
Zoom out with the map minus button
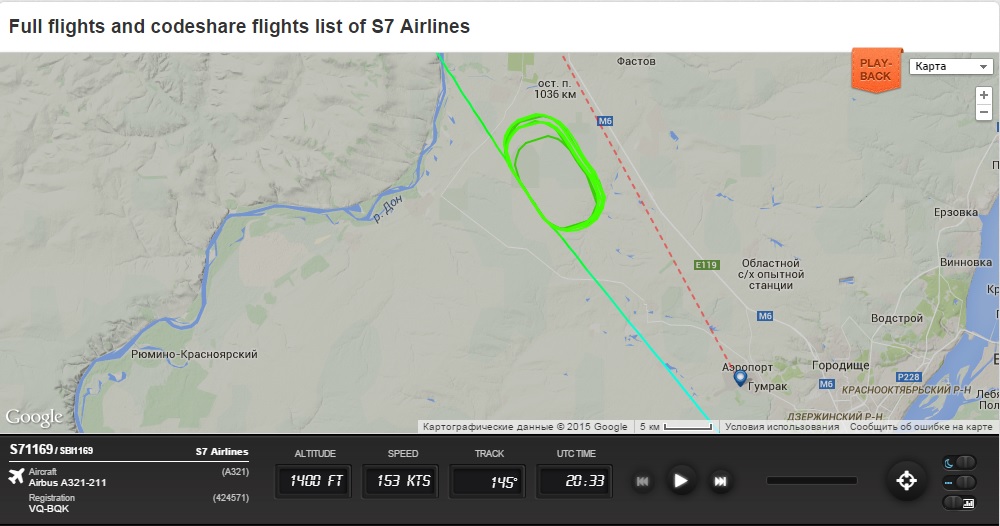point(984,113)
